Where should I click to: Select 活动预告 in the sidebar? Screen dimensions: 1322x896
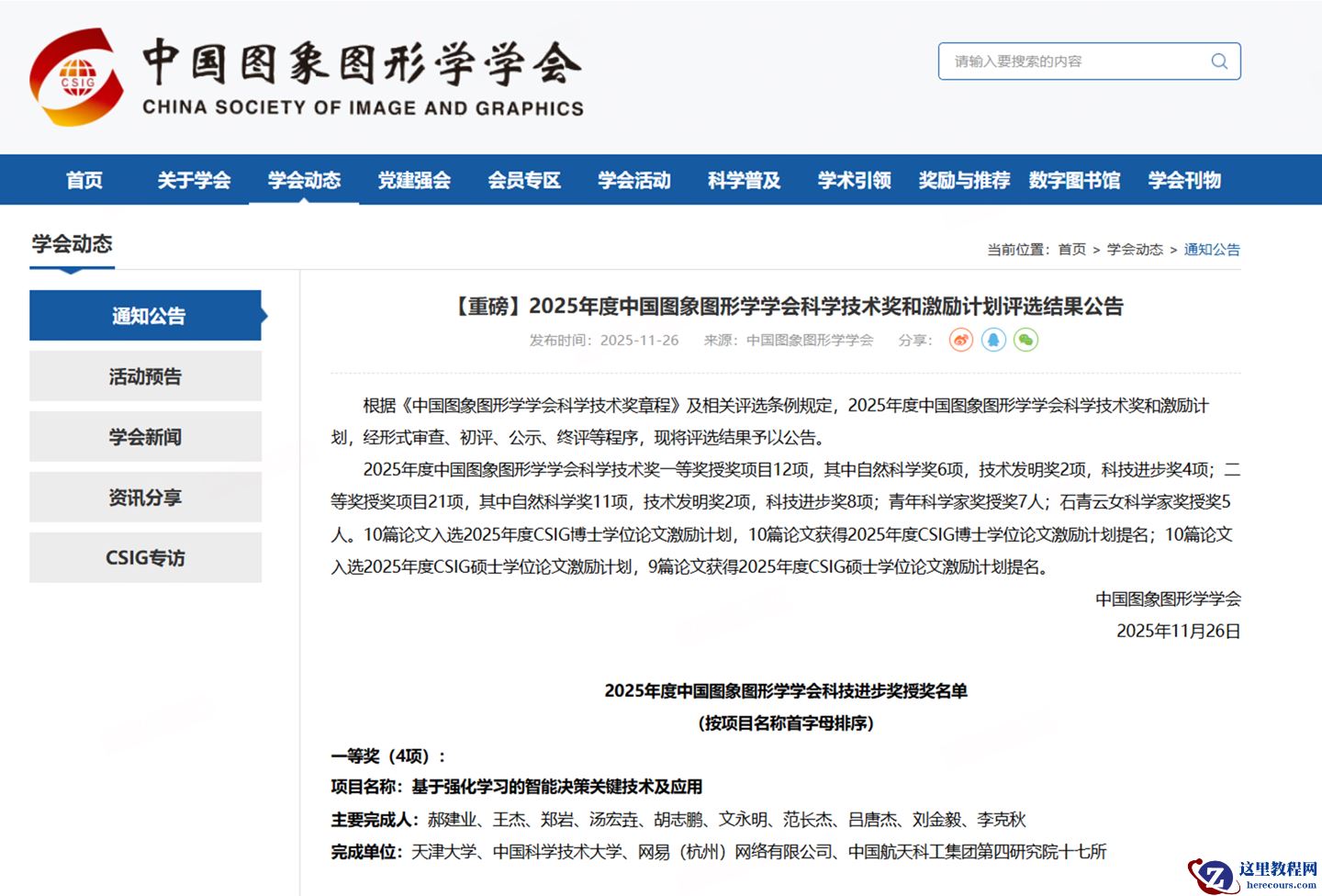145,376
